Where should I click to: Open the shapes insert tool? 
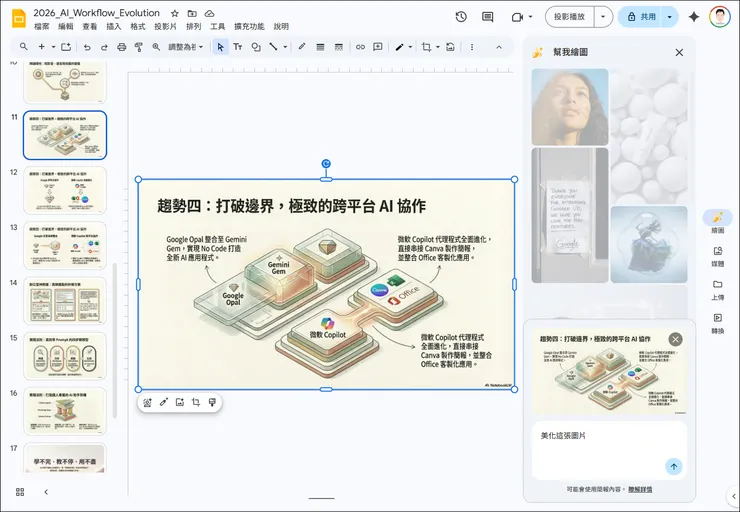(256, 47)
